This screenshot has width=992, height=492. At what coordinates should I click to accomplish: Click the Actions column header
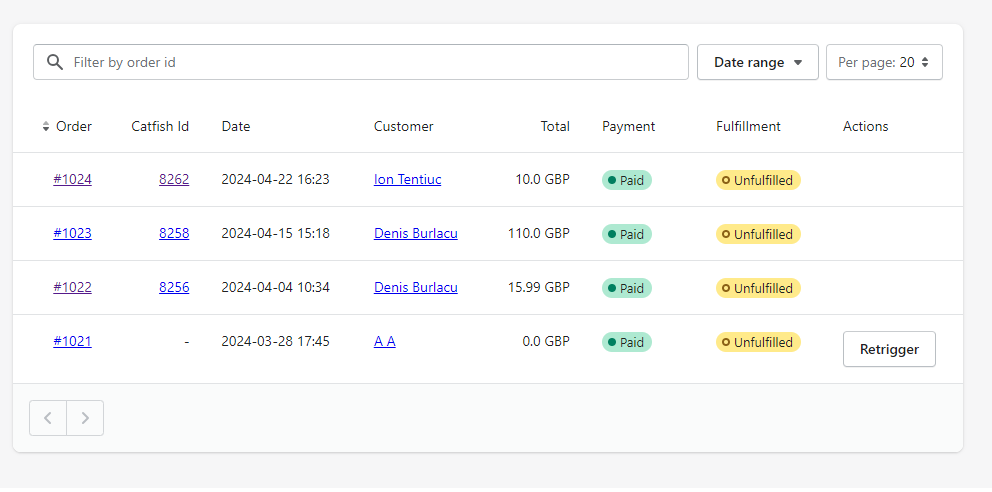point(865,126)
